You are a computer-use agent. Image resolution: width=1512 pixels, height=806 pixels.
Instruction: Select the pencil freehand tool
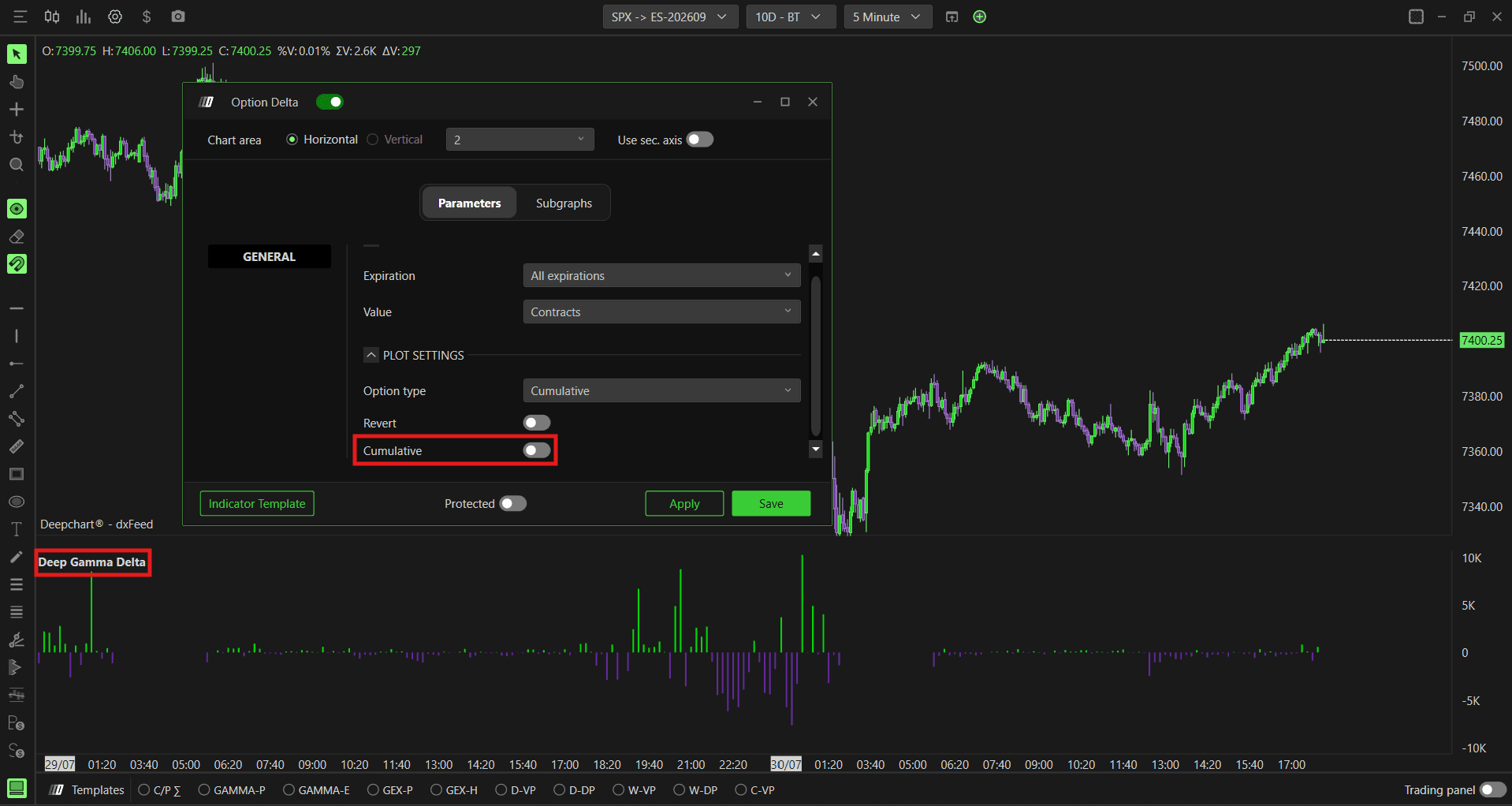(17, 557)
